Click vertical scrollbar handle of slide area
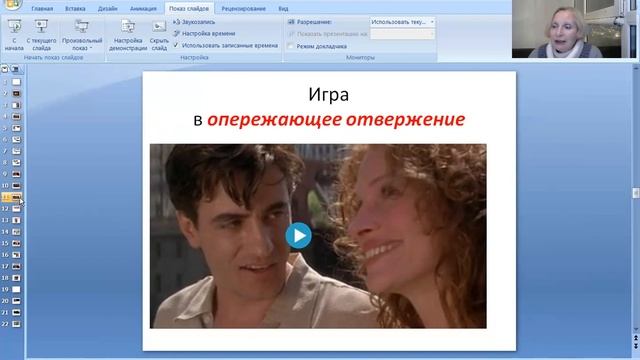Image resolution: width=640 pixels, height=360 pixels. coord(636,193)
